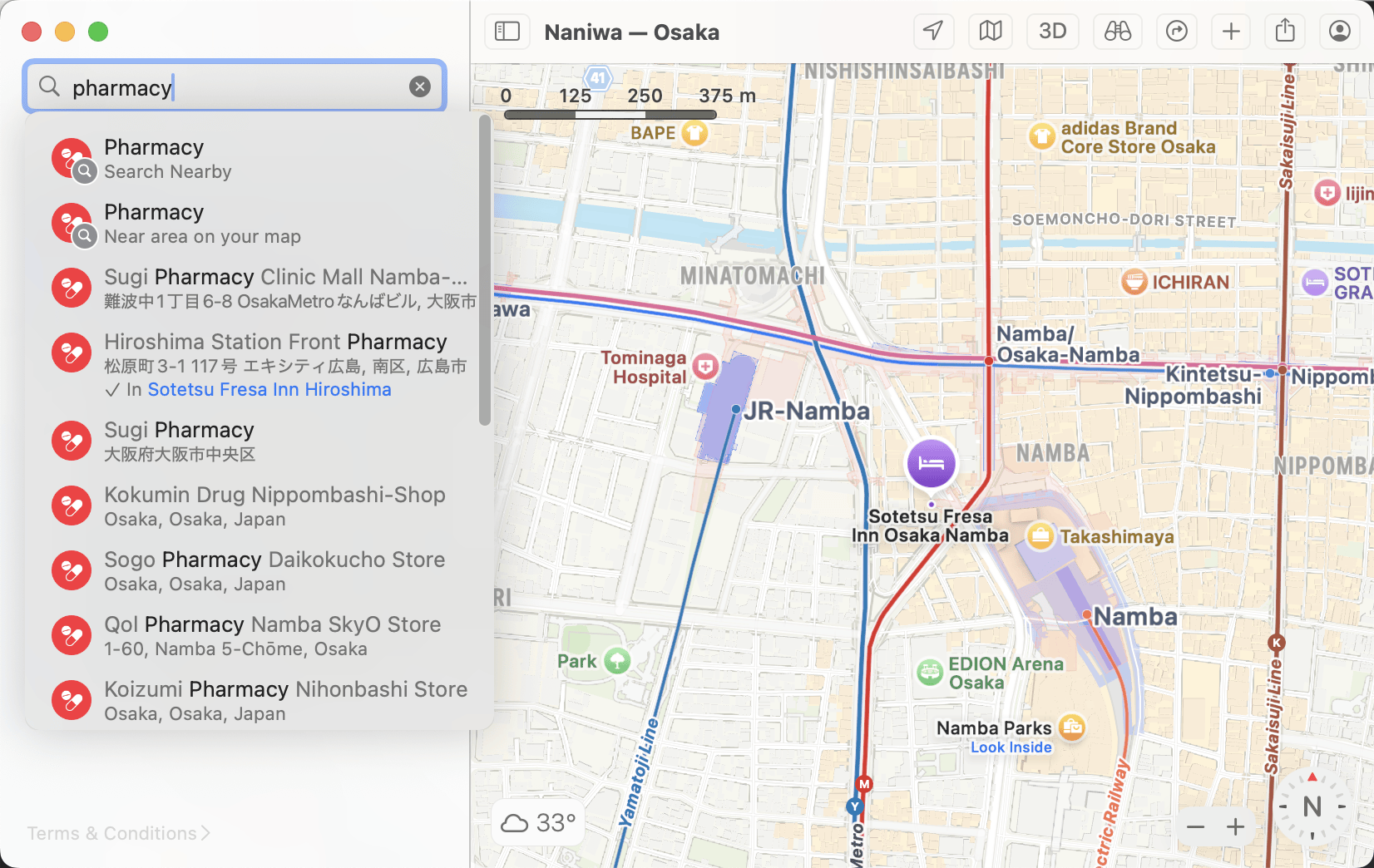Image resolution: width=1374 pixels, height=868 pixels.
Task: Open Sotetsu Fresa Inn Hiroshima link
Action: coord(269,389)
